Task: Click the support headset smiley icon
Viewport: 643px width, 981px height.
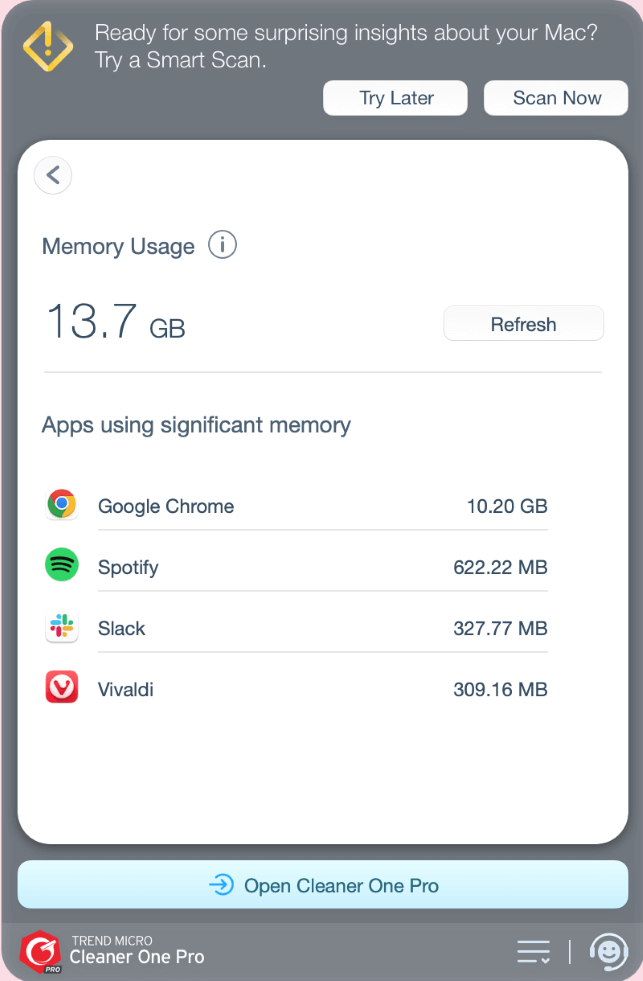Action: click(x=609, y=952)
